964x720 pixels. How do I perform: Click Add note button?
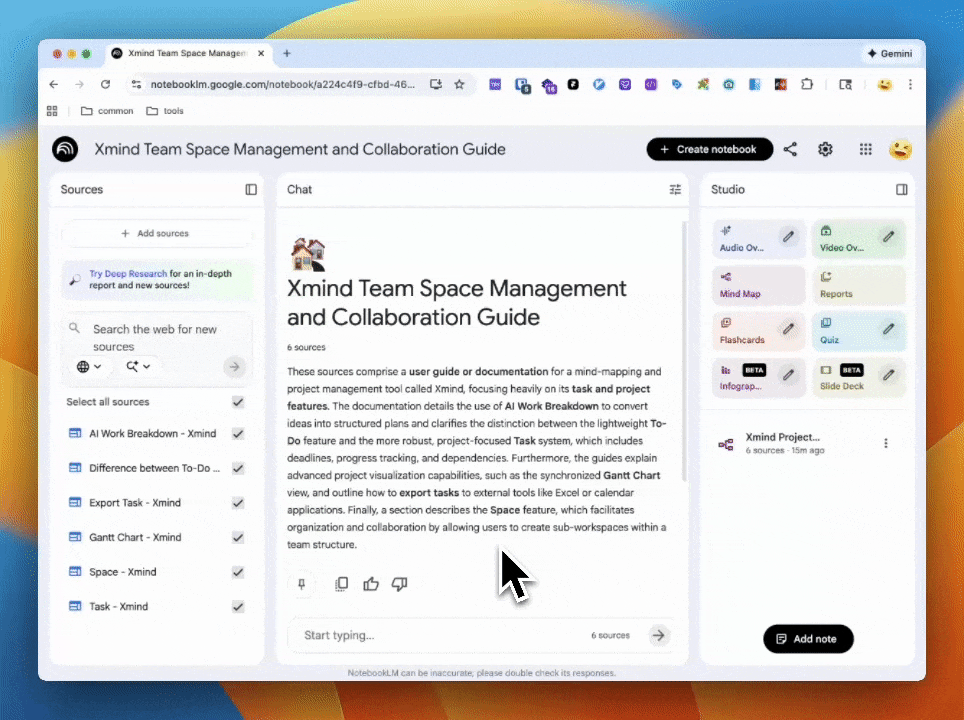point(808,639)
